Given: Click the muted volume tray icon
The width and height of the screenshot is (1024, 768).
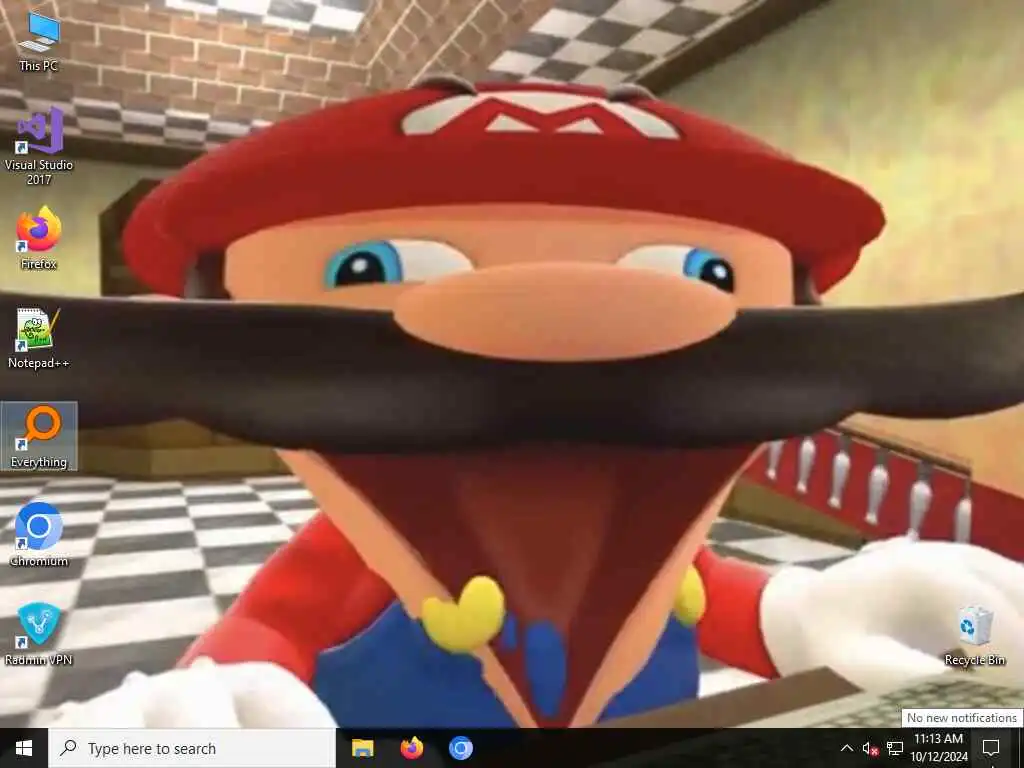Looking at the screenshot, I should click(870, 748).
